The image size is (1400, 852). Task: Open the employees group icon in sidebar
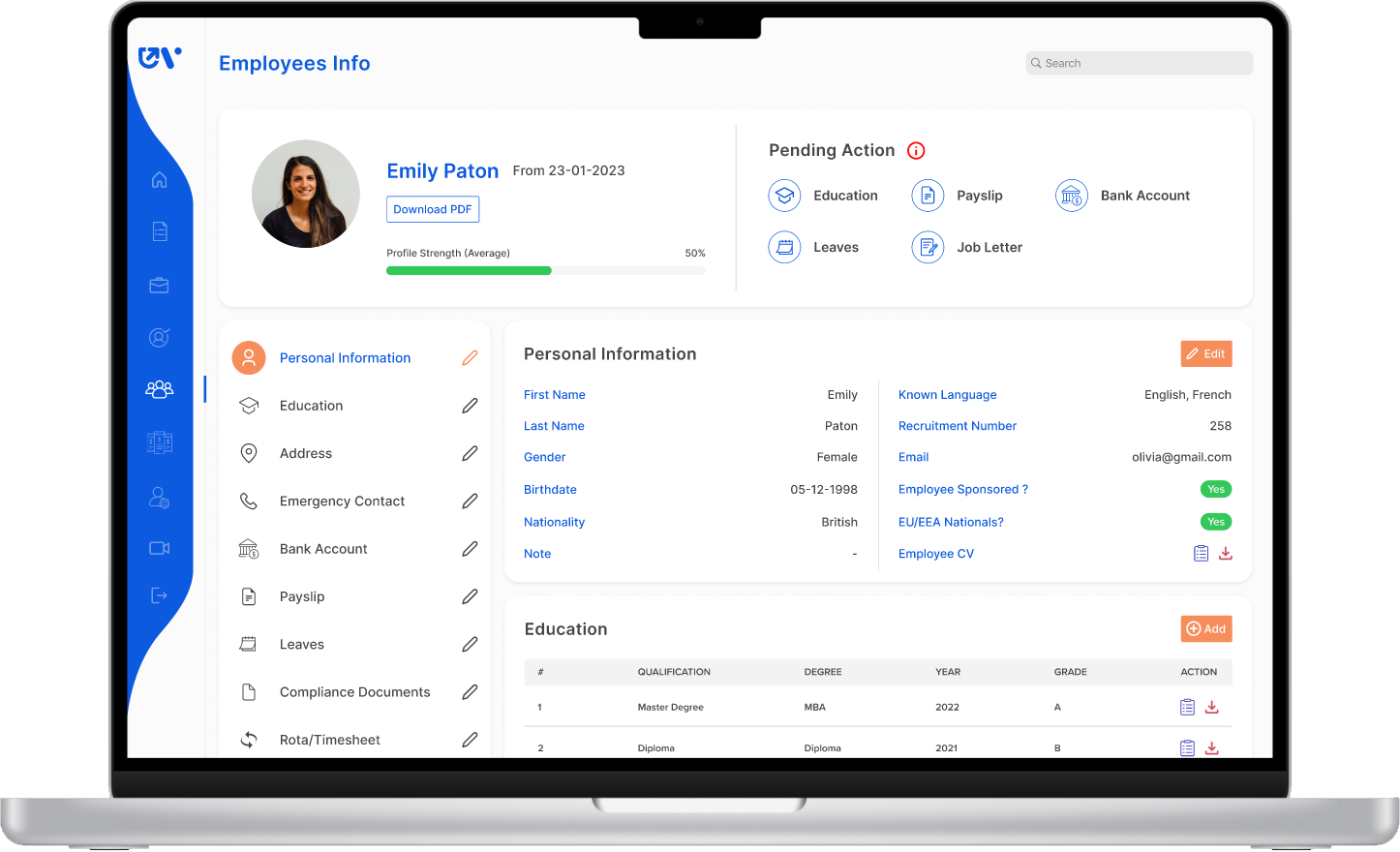[160, 389]
